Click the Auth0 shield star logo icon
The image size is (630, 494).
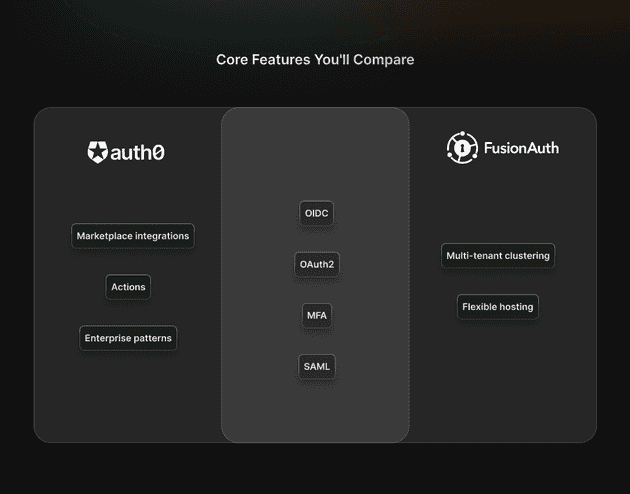97,152
